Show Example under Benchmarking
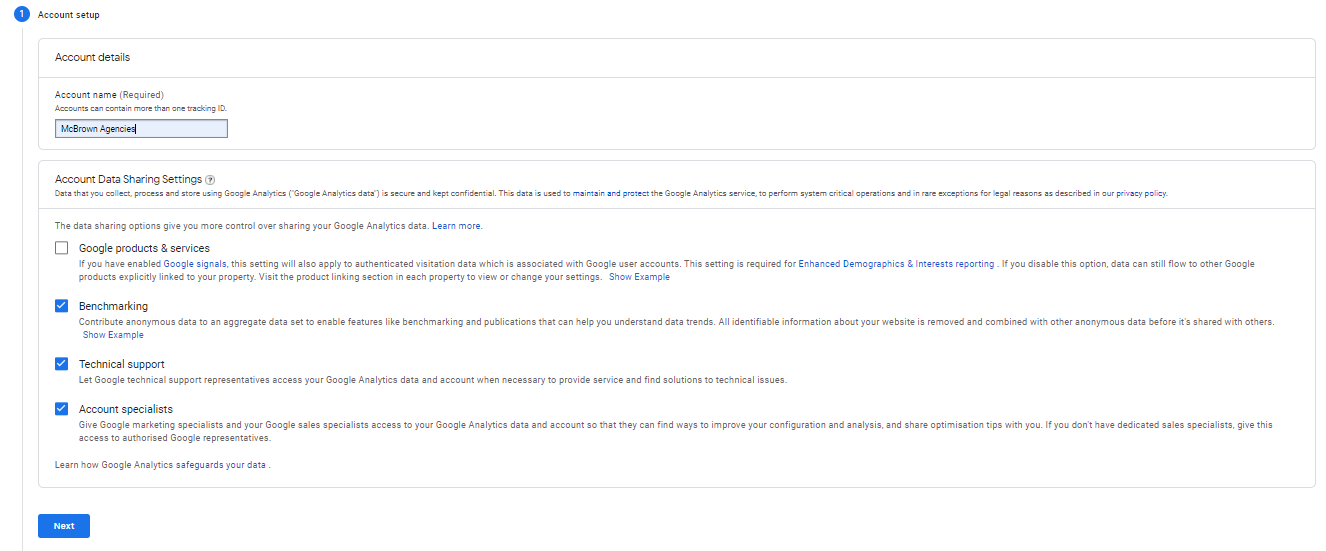The width and height of the screenshot is (1326, 551). pos(113,335)
